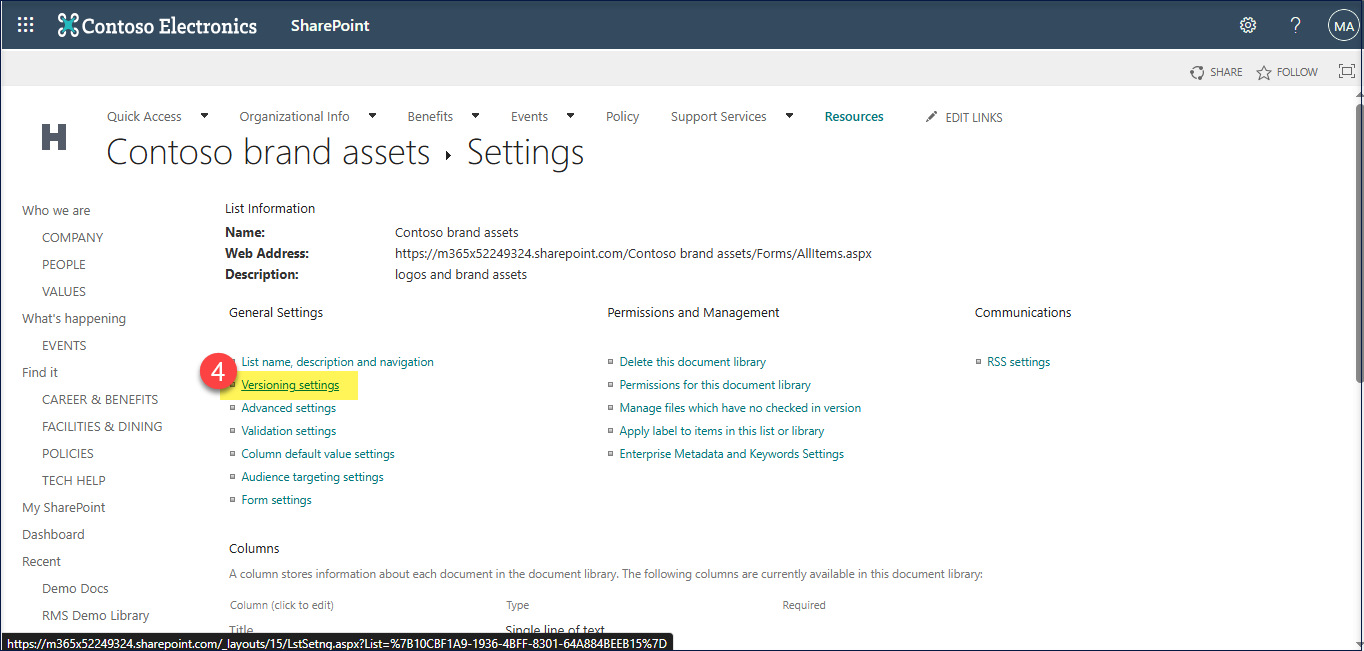Open Versioning settings link
This screenshot has height=651, width=1364.
coord(290,385)
